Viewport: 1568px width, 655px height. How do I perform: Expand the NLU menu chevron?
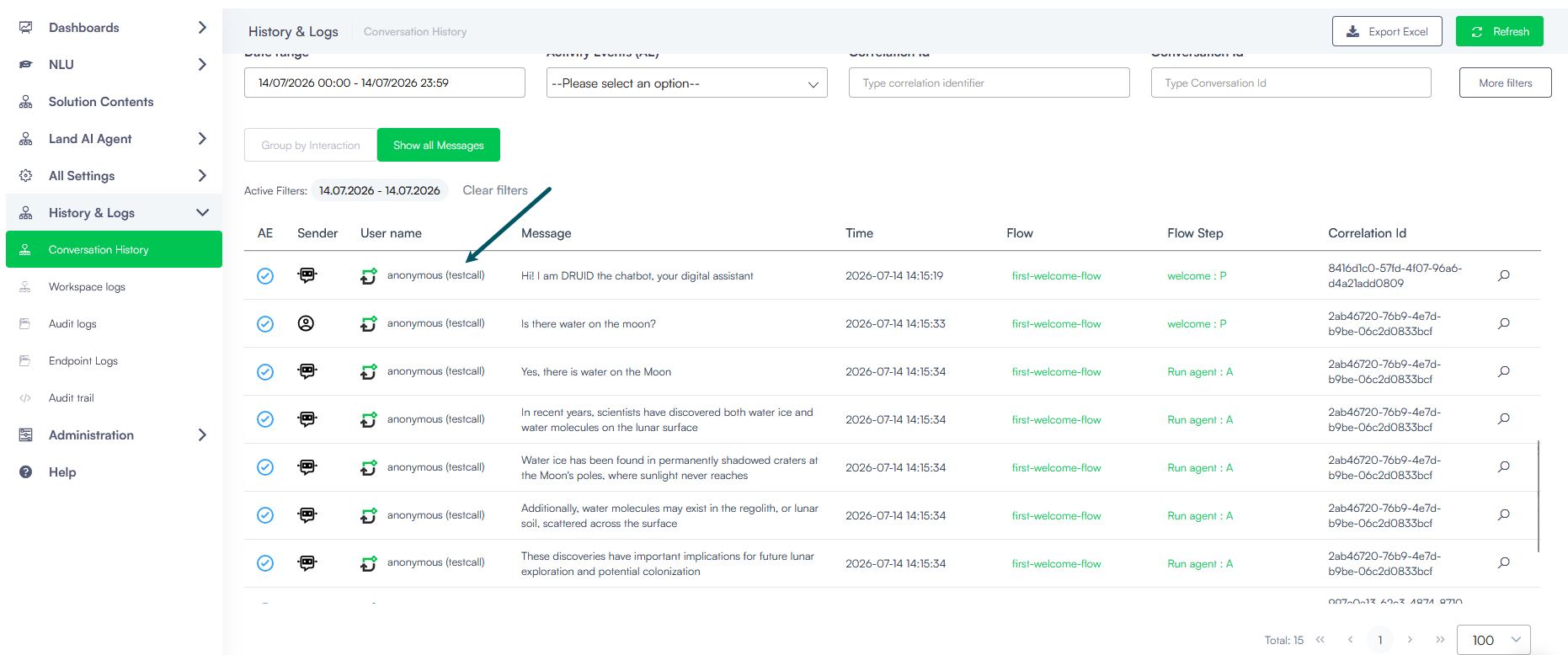(202, 65)
